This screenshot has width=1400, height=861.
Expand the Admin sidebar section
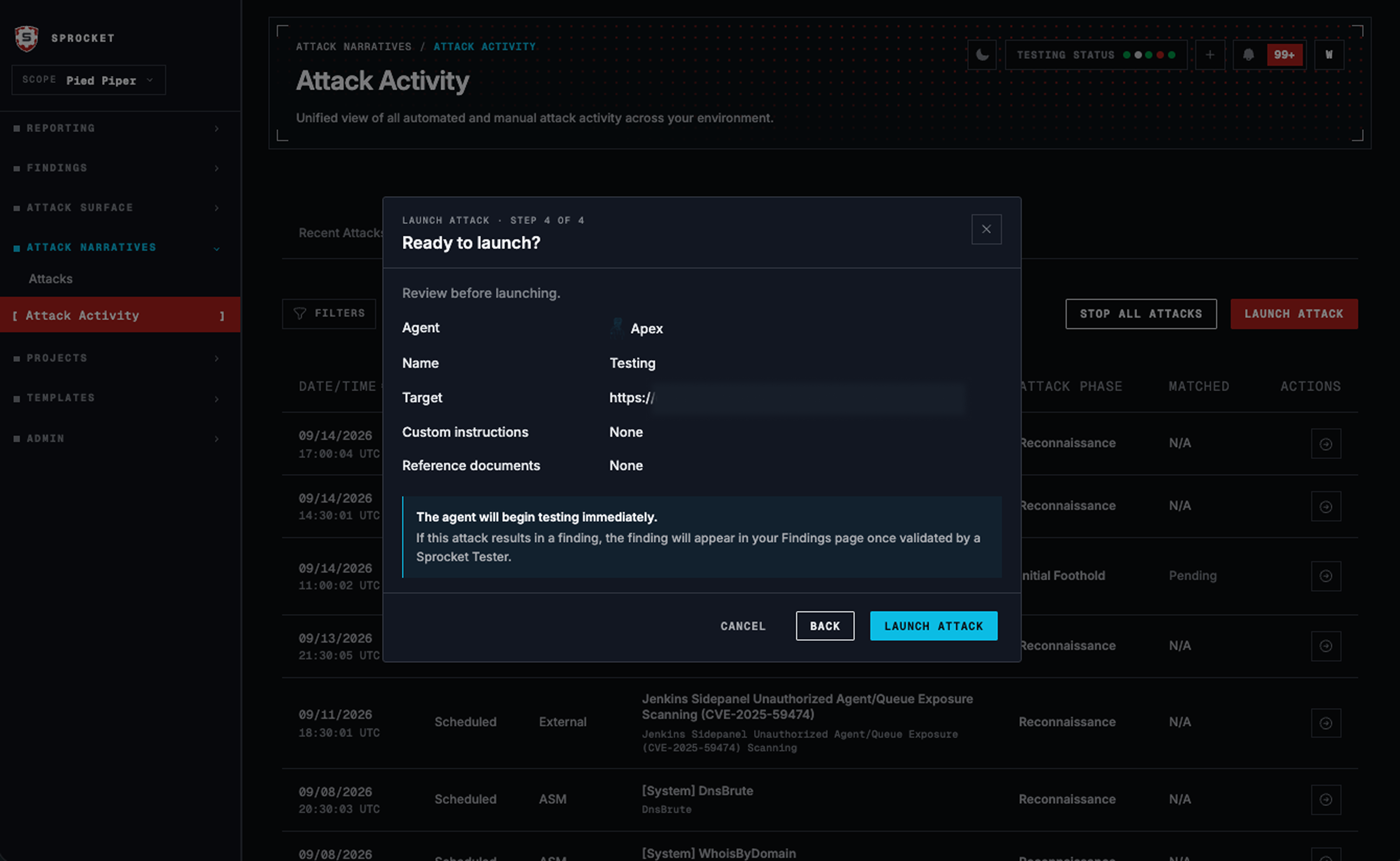(117, 439)
